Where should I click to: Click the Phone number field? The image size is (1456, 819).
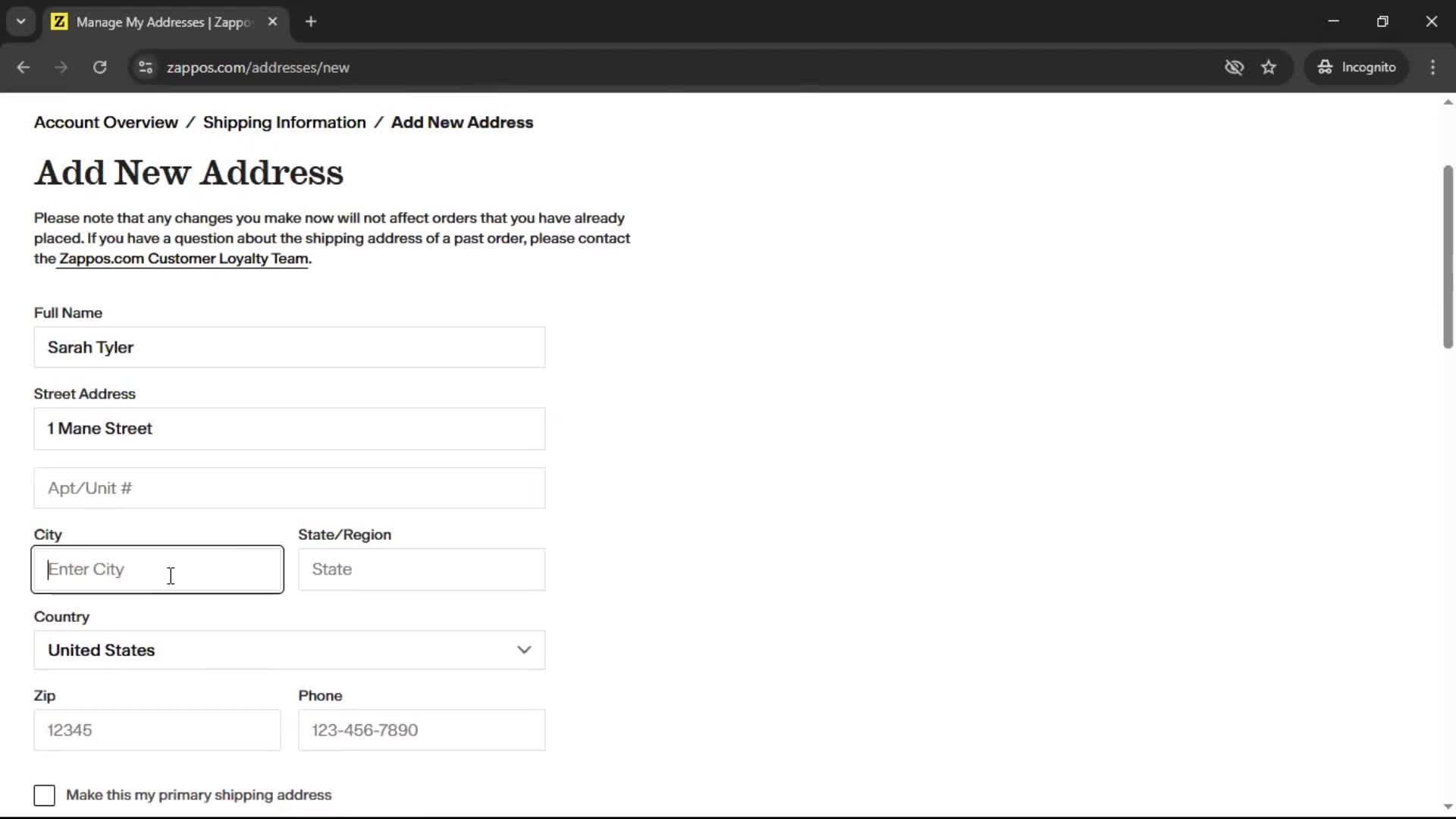pyautogui.click(x=422, y=730)
